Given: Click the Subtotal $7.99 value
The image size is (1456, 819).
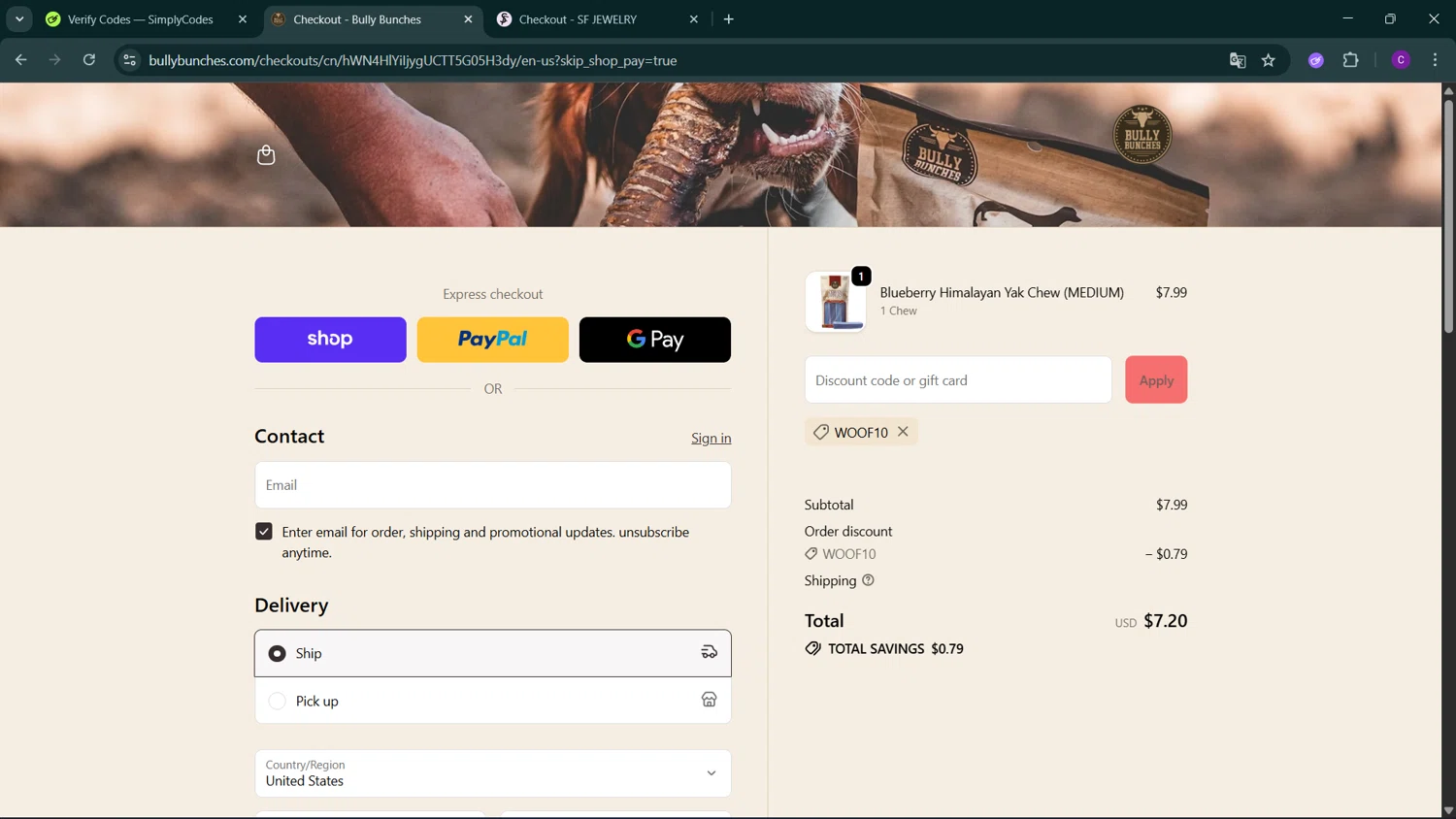Looking at the screenshot, I should [x=1172, y=505].
